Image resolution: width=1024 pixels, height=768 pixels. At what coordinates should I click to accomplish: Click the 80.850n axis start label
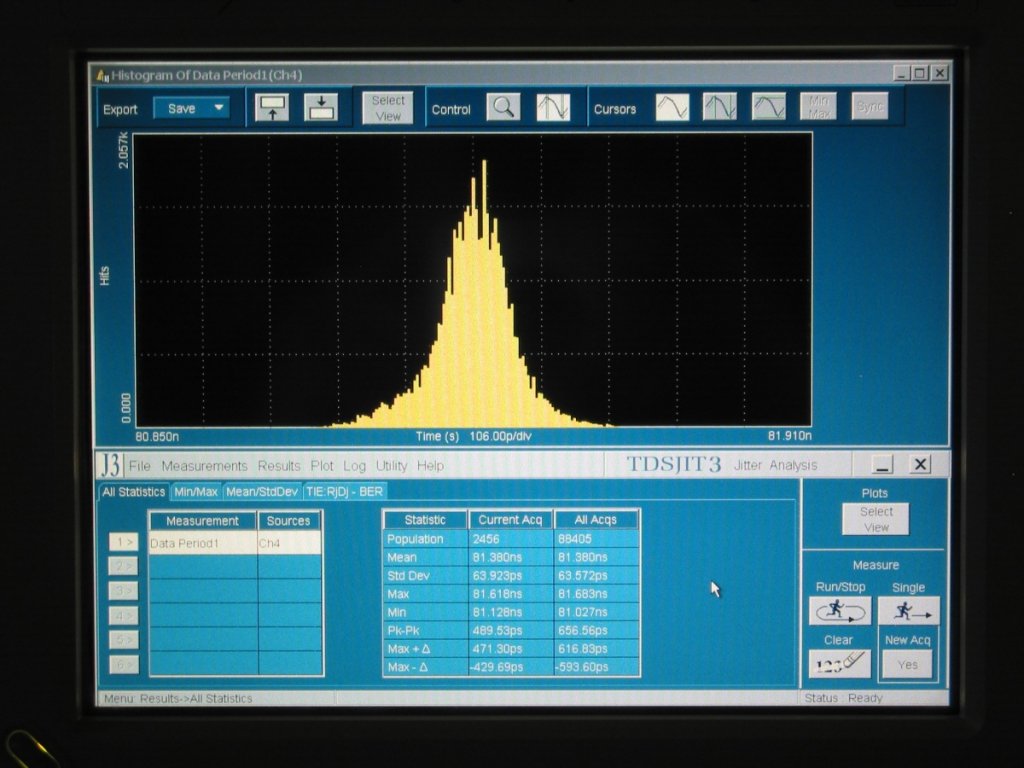157,436
